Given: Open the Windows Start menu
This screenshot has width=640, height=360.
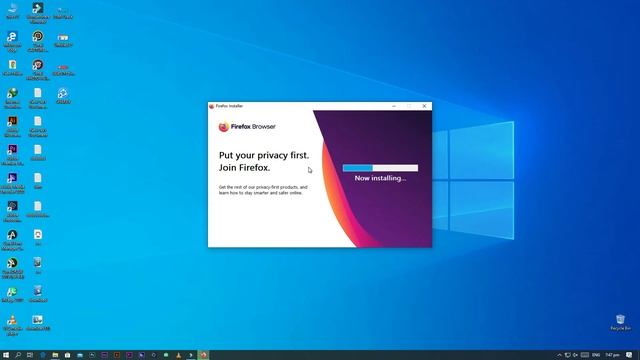Looking at the screenshot, I should [x=6, y=355].
